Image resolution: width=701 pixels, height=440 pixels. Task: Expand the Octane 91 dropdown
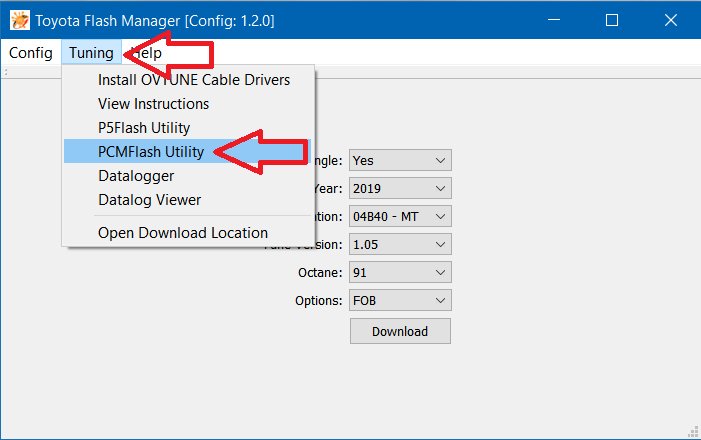click(400, 273)
